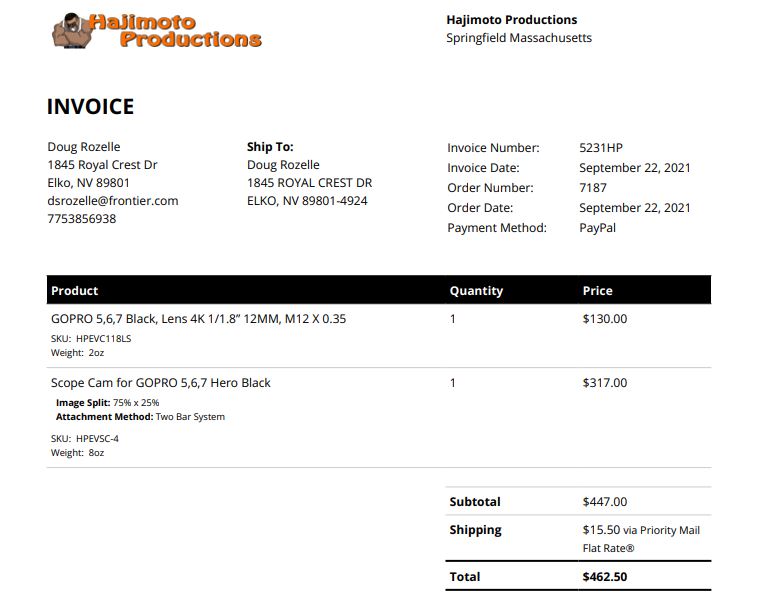This screenshot has width=768, height=600.
Task: Click the GOPRO 5,6,7 Black Lens product name
Action: tap(198, 319)
